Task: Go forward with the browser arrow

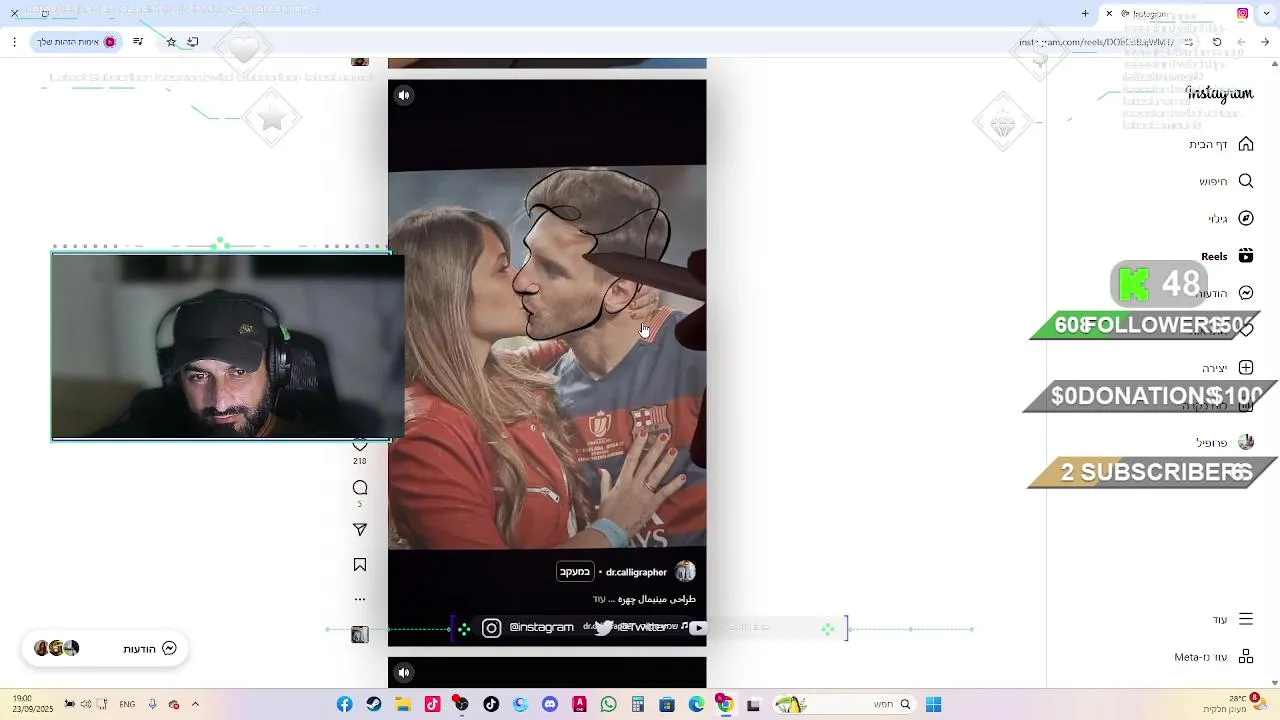Action: [x=1241, y=42]
